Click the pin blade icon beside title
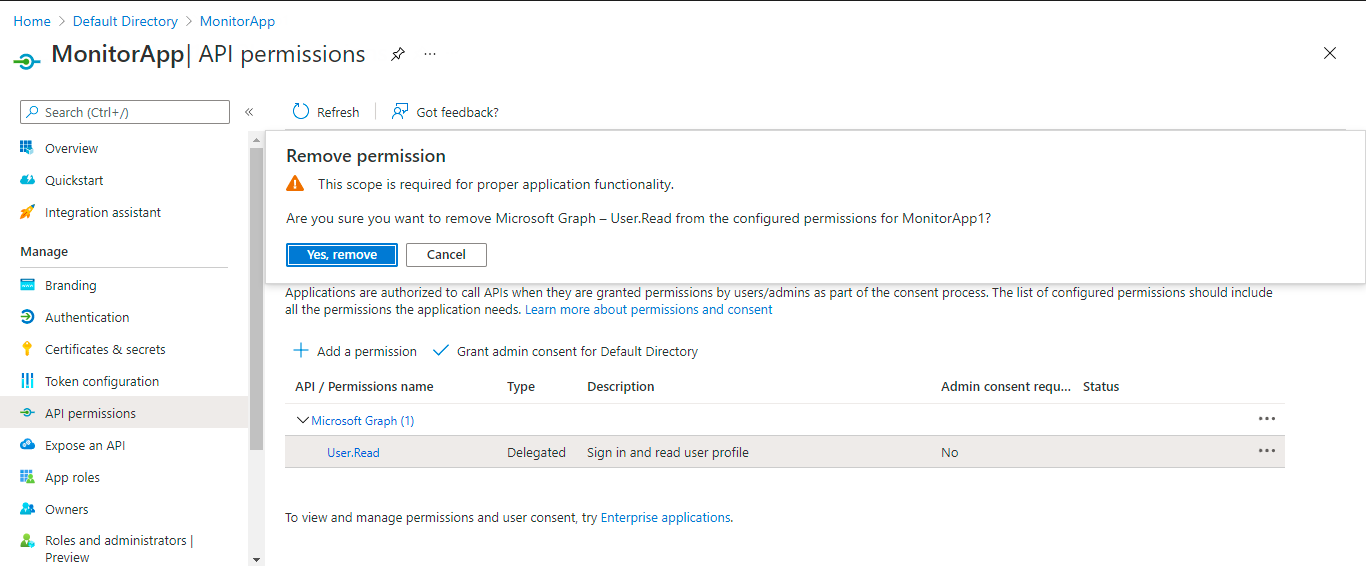Screen dimensions: 1366x566 click(398, 54)
